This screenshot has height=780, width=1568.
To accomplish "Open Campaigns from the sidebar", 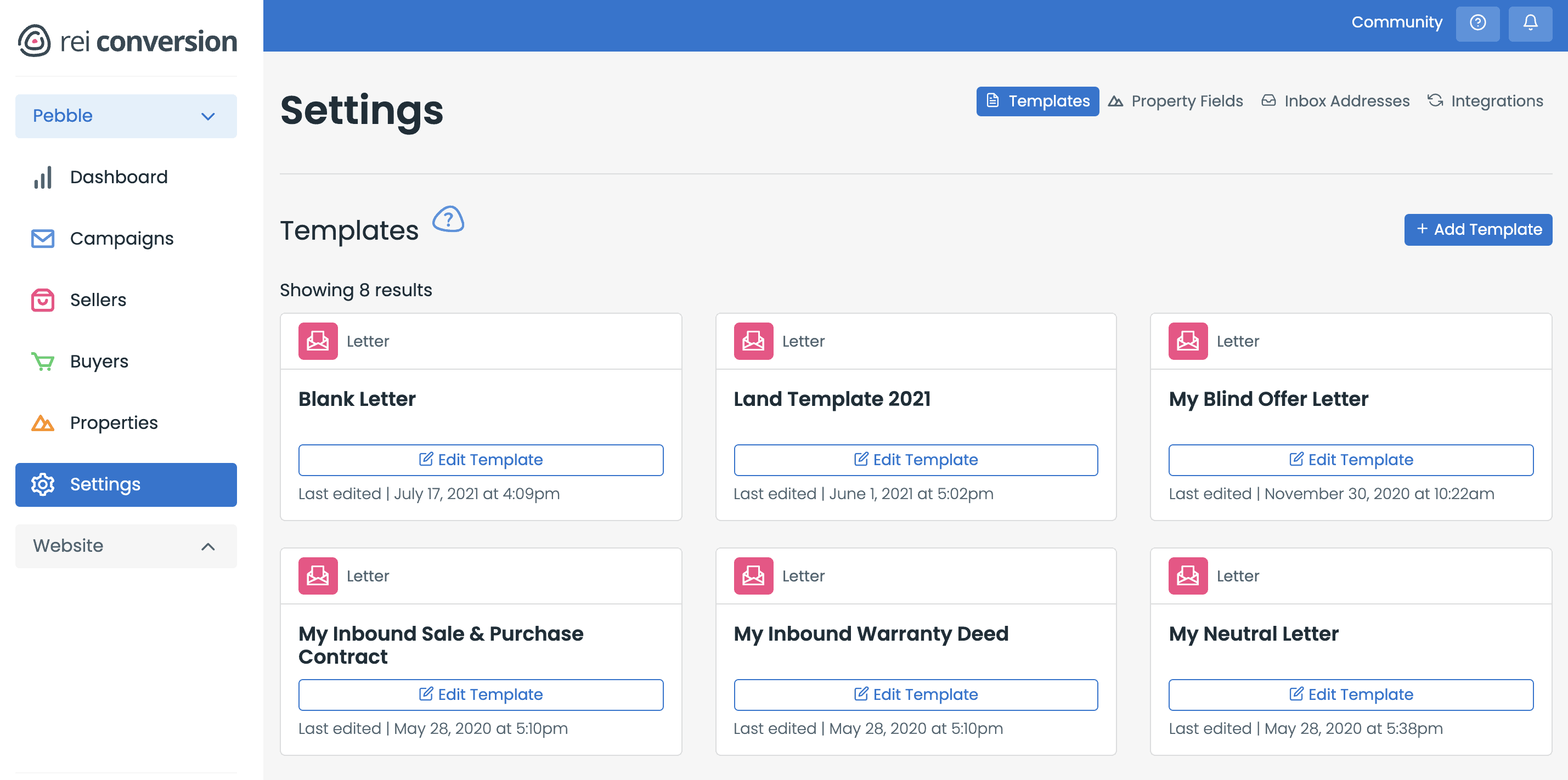I will point(126,239).
